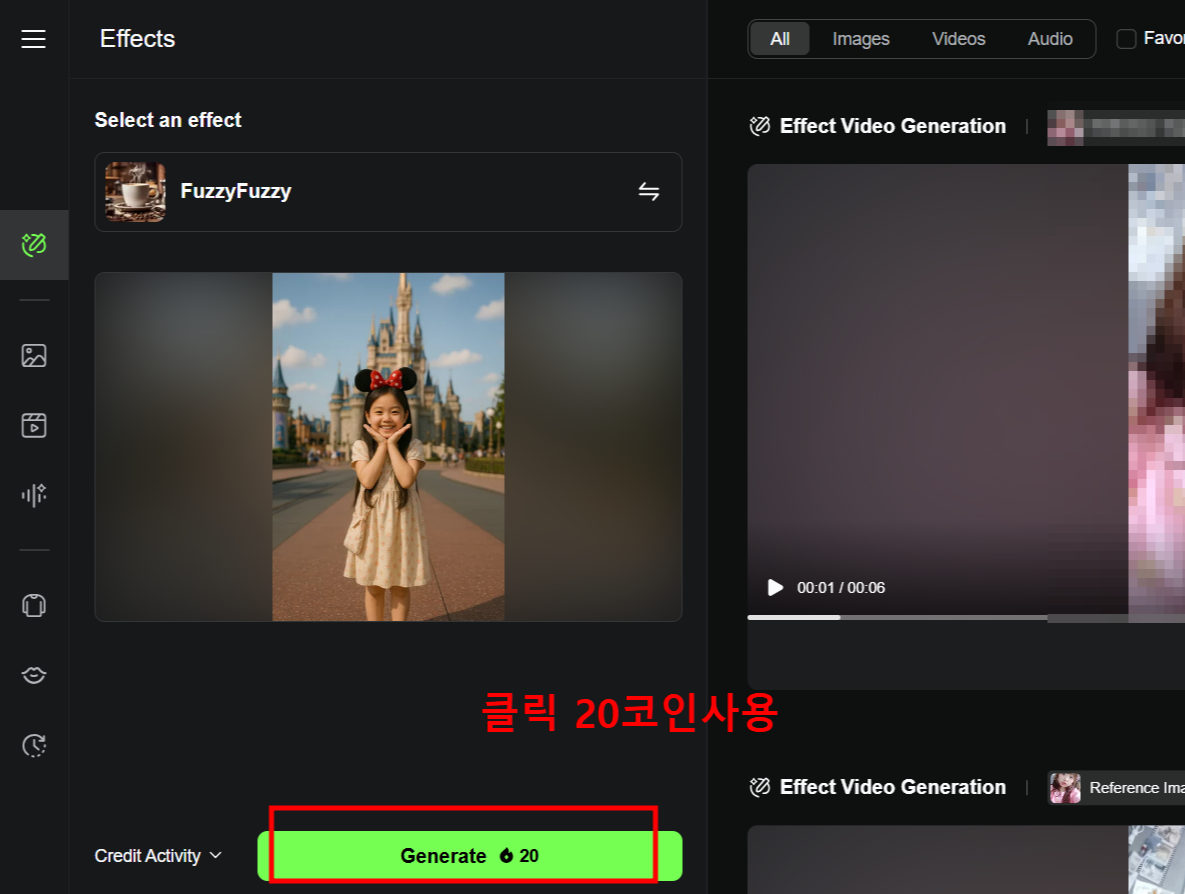
Task: Open the lip sync sidebar icon
Action: (x=34, y=675)
